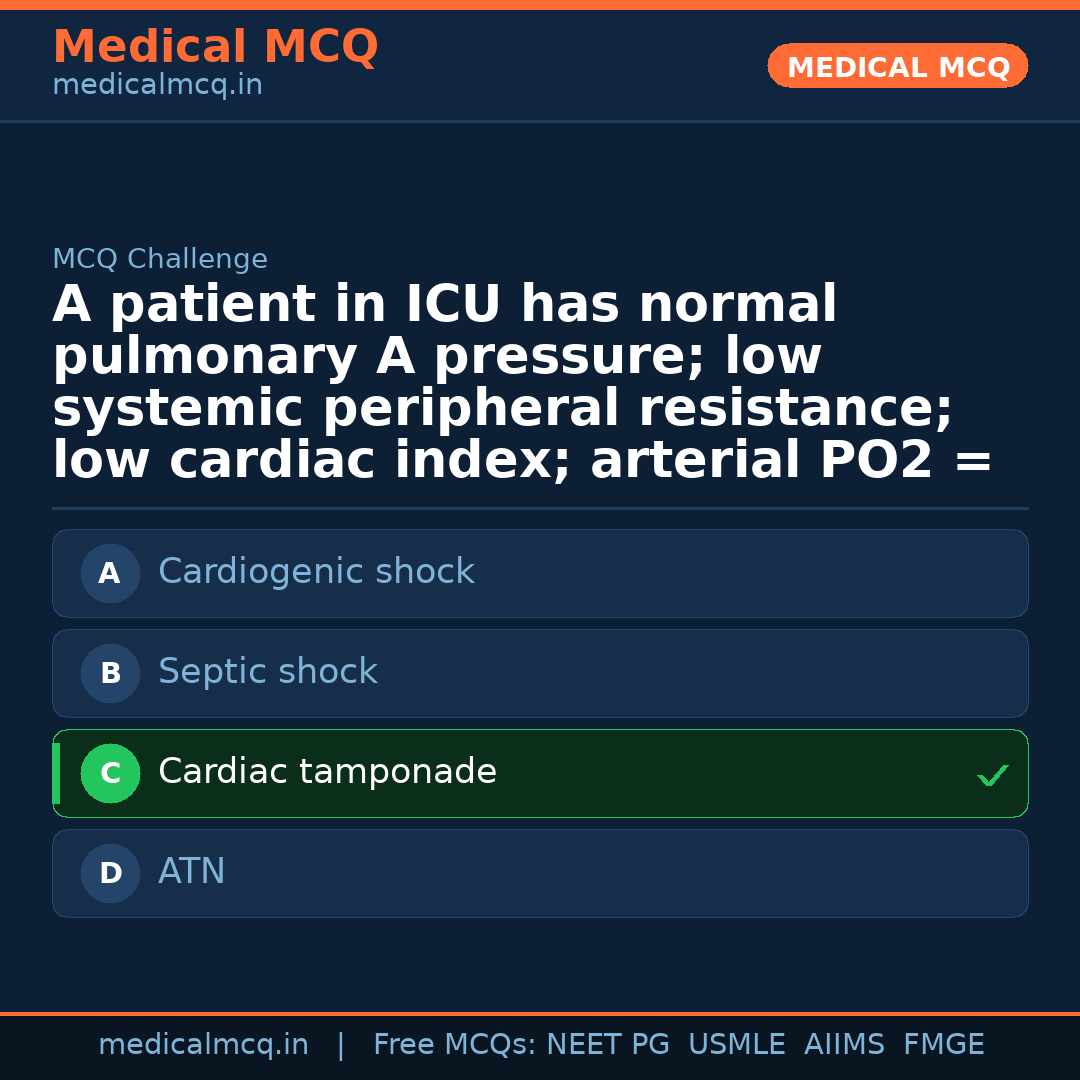This screenshot has height=1080, width=1080.
Task: Click the FMGE footer label
Action: point(944,1045)
